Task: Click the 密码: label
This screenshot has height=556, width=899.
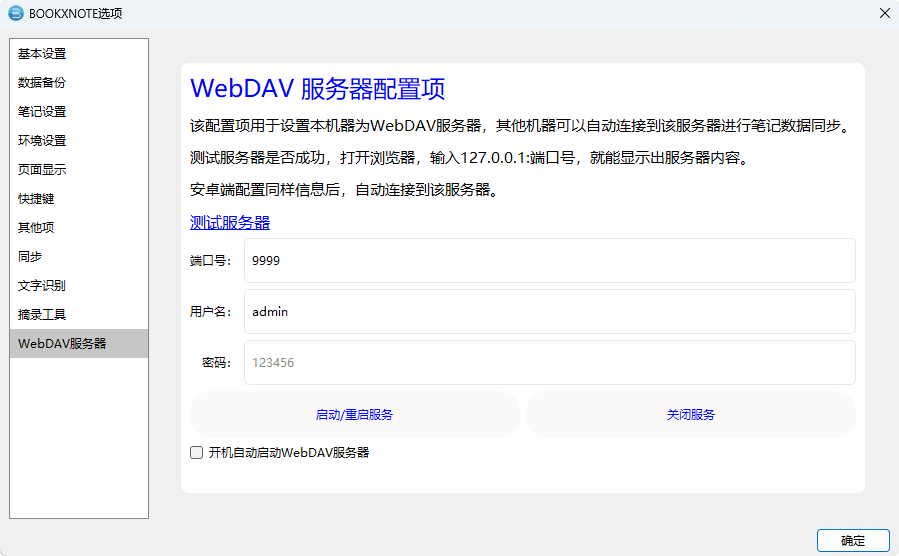Action: pyautogui.click(x=217, y=363)
